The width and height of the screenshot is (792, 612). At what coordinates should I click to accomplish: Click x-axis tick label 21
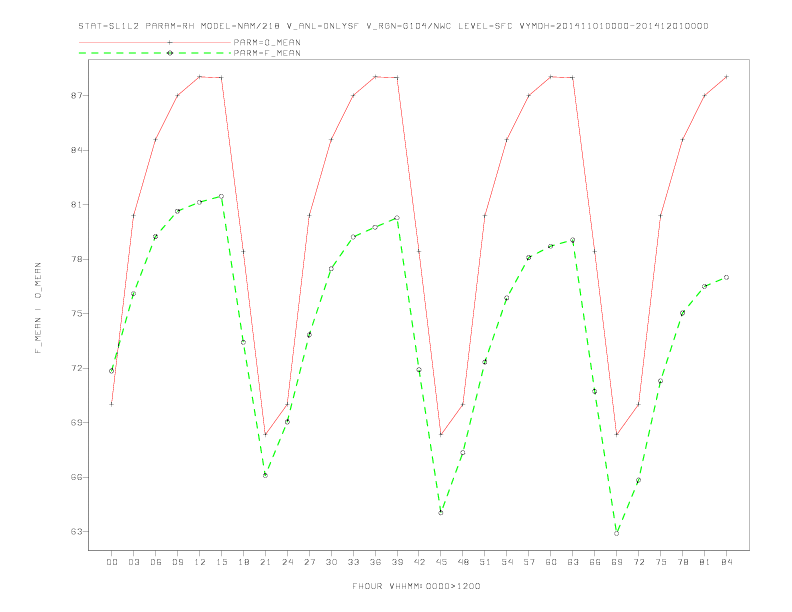pos(265,562)
